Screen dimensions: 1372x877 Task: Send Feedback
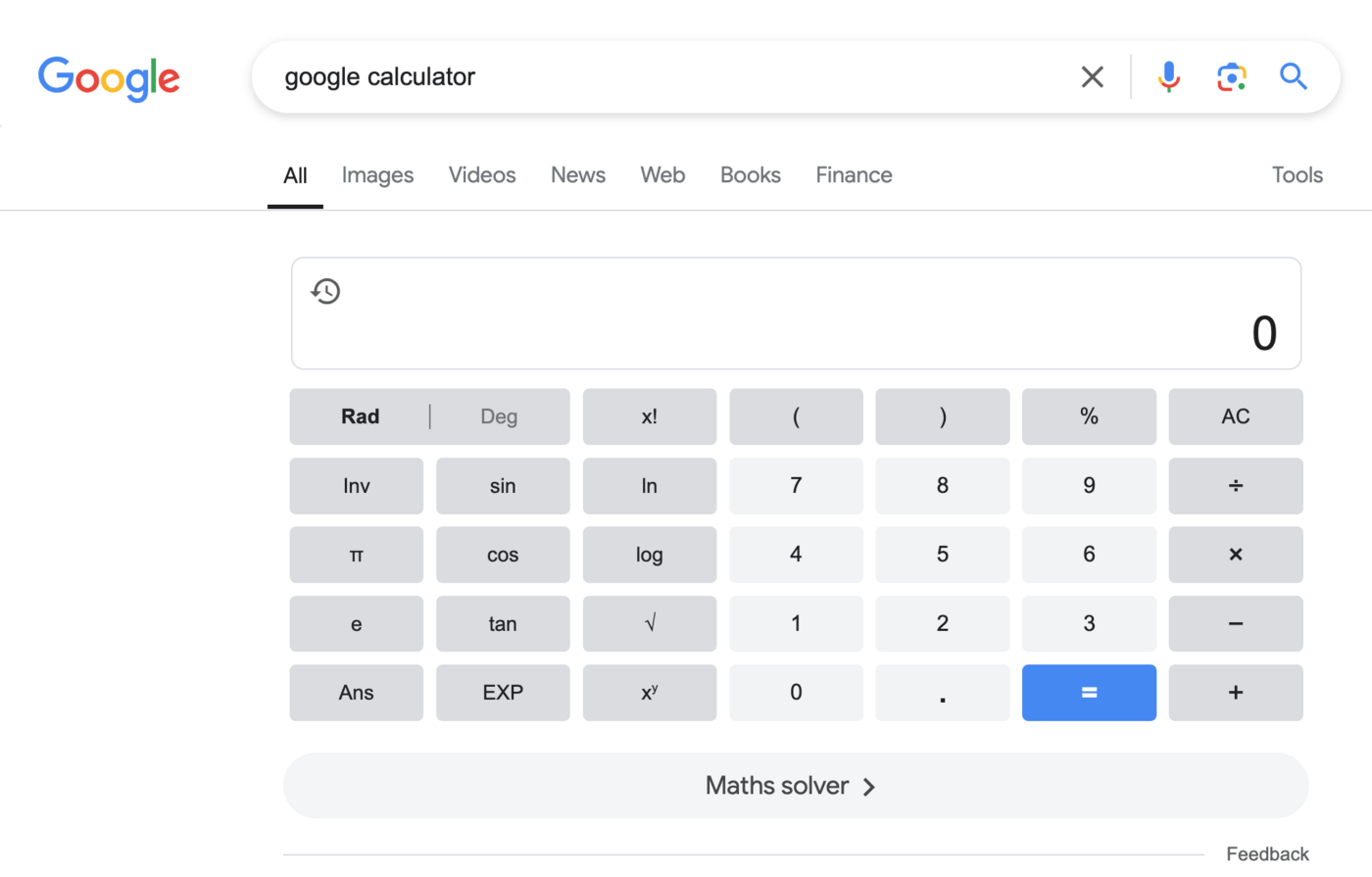tap(1267, 853)
